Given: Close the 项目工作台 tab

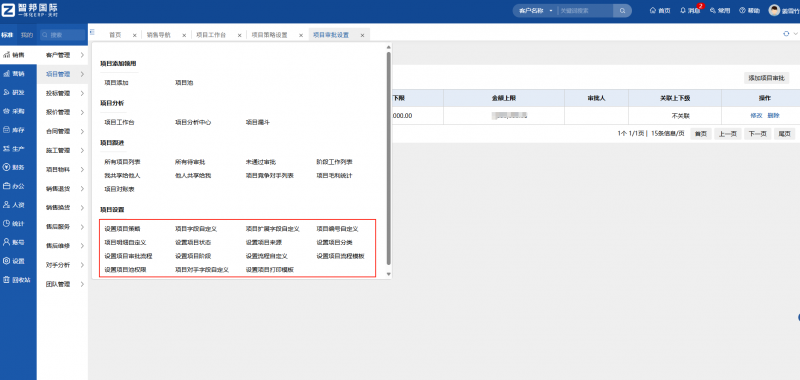Looking at the screenshot, I should [239, 36].
